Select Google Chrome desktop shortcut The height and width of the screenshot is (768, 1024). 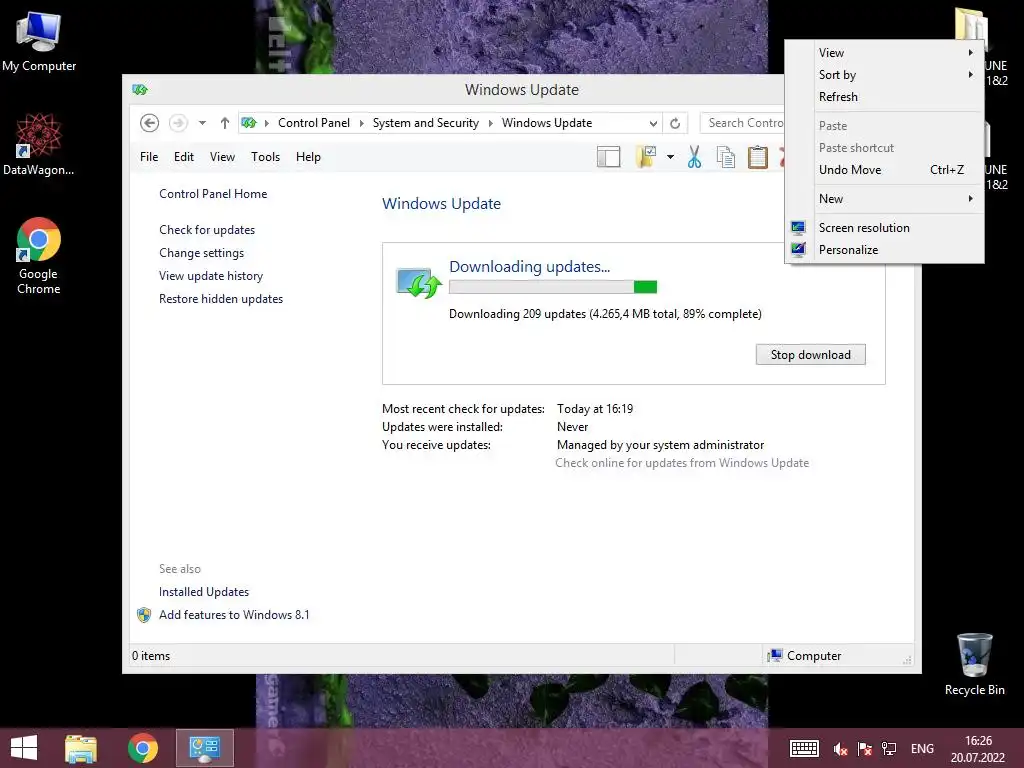coord(39,256)
